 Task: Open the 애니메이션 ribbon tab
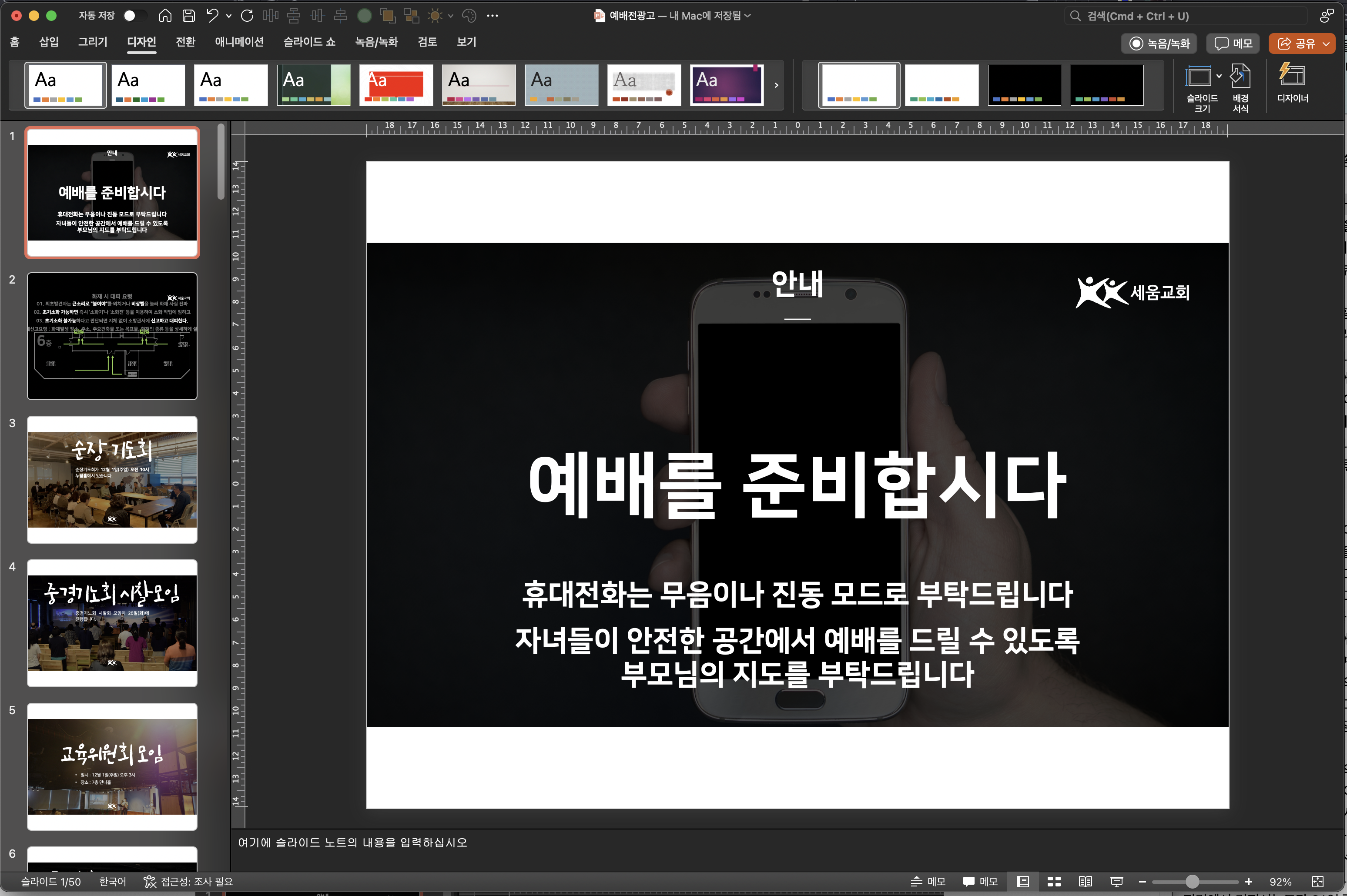(x=239, y=42)
